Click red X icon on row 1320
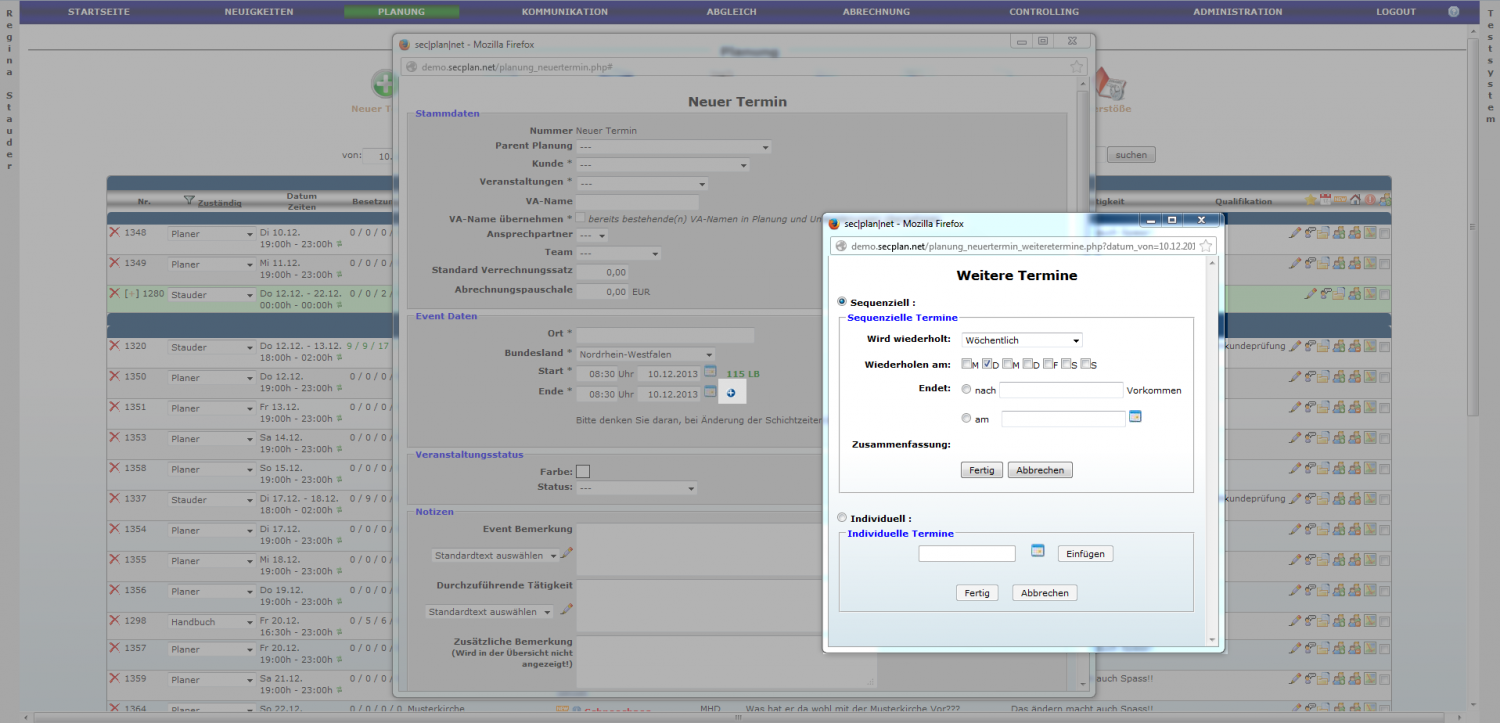The width and height of the screenshot is (1500, 723). tap(114, 346)
